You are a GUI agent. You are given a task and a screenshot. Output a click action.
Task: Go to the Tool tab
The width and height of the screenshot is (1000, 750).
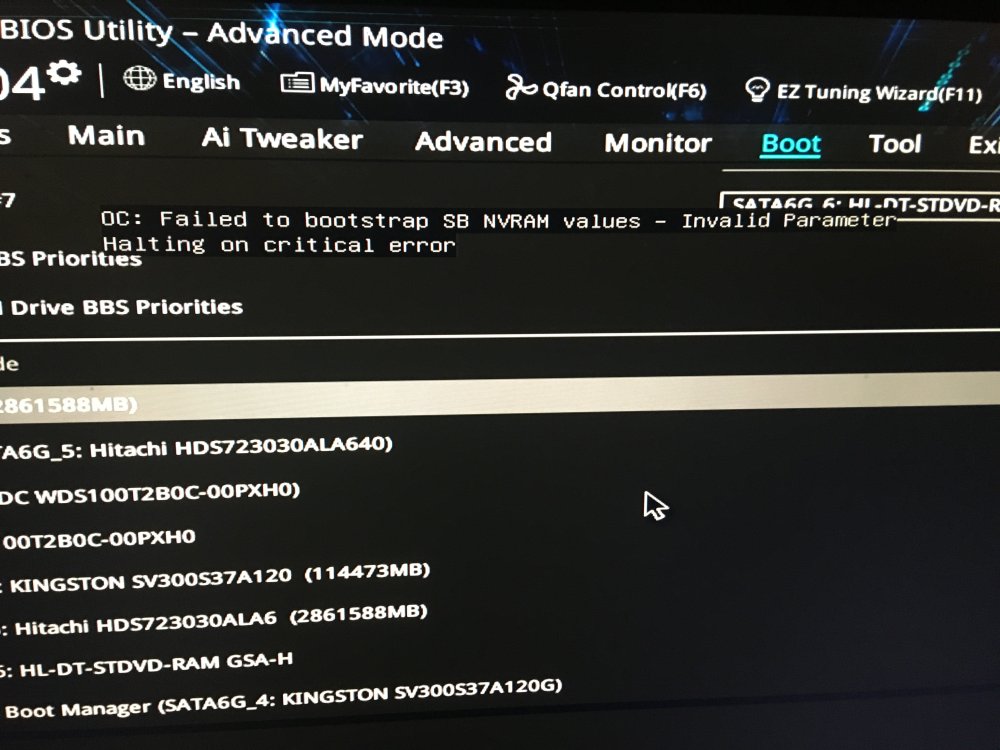(895, 144)
